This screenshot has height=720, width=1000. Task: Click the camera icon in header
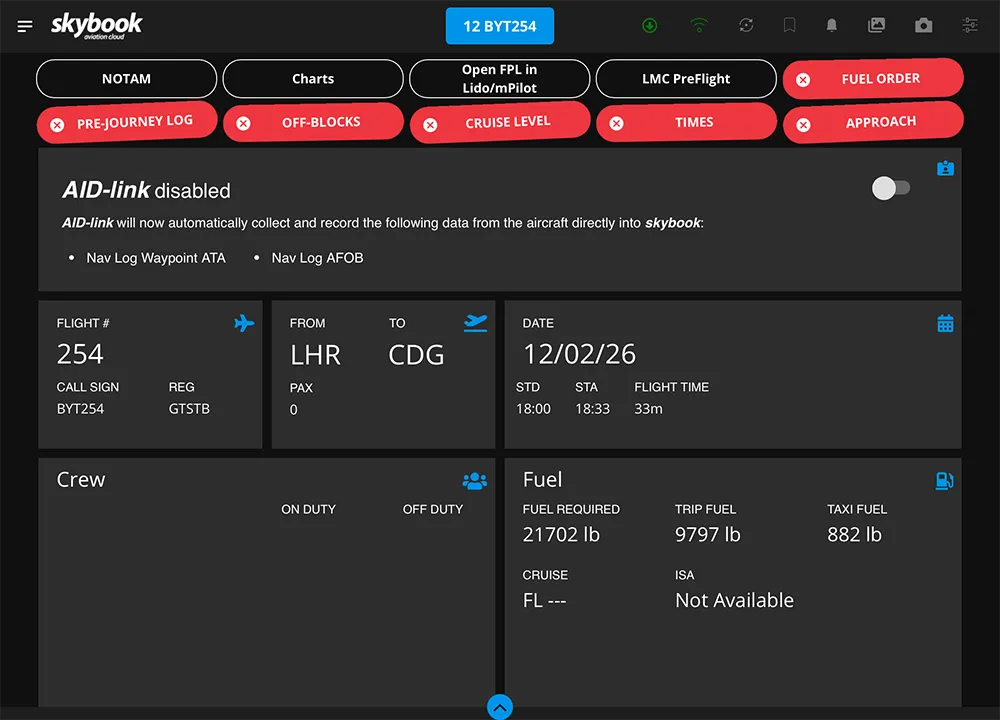pos(924,26)
